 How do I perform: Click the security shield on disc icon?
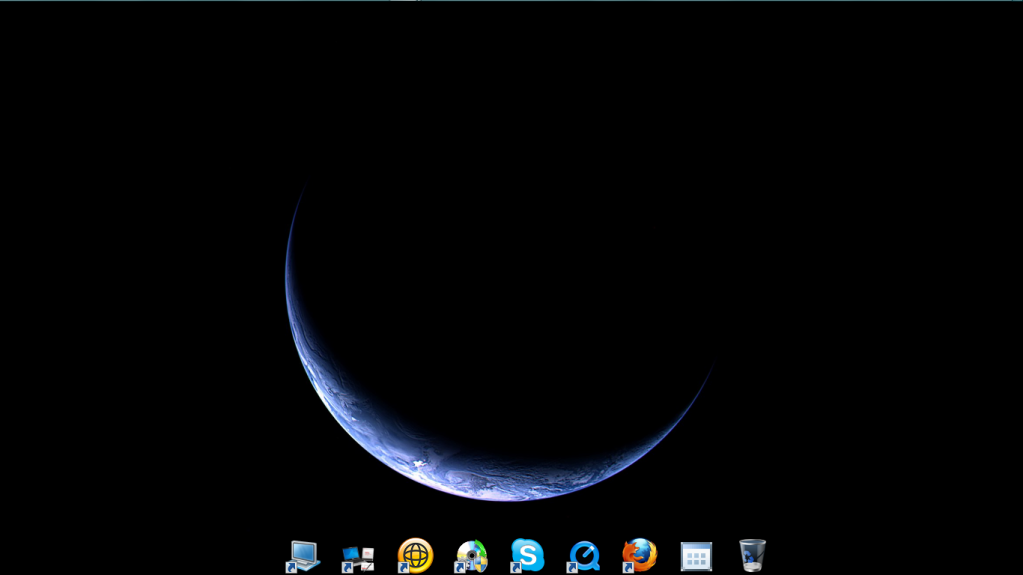[480, 563]
